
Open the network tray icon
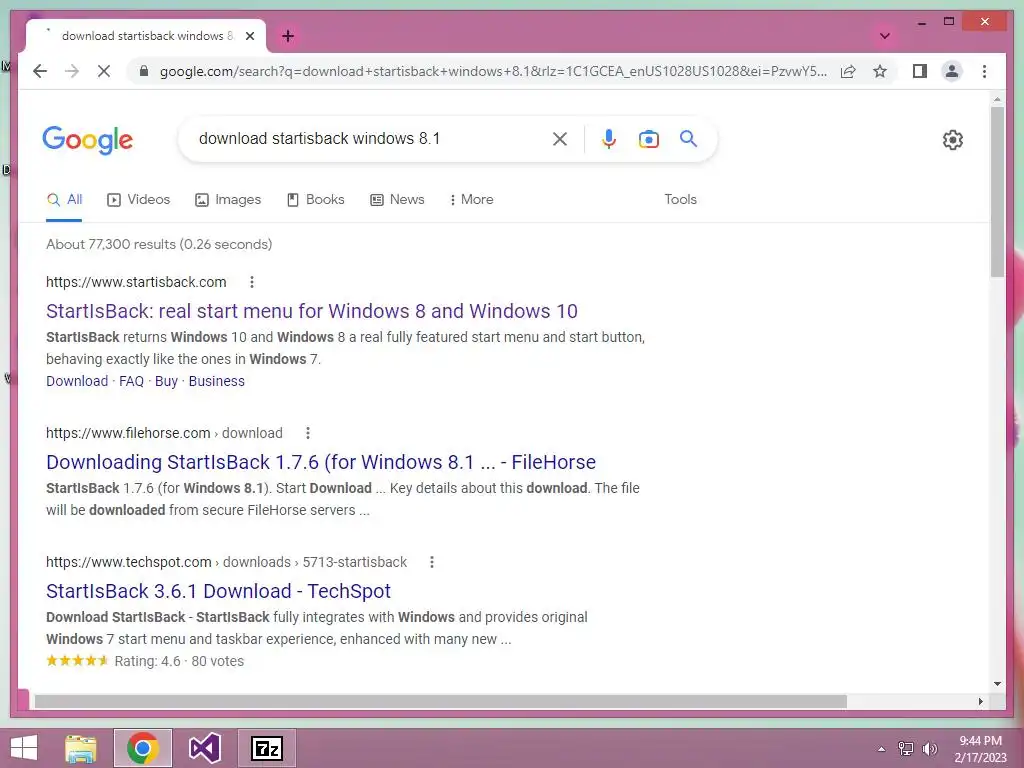906,749
